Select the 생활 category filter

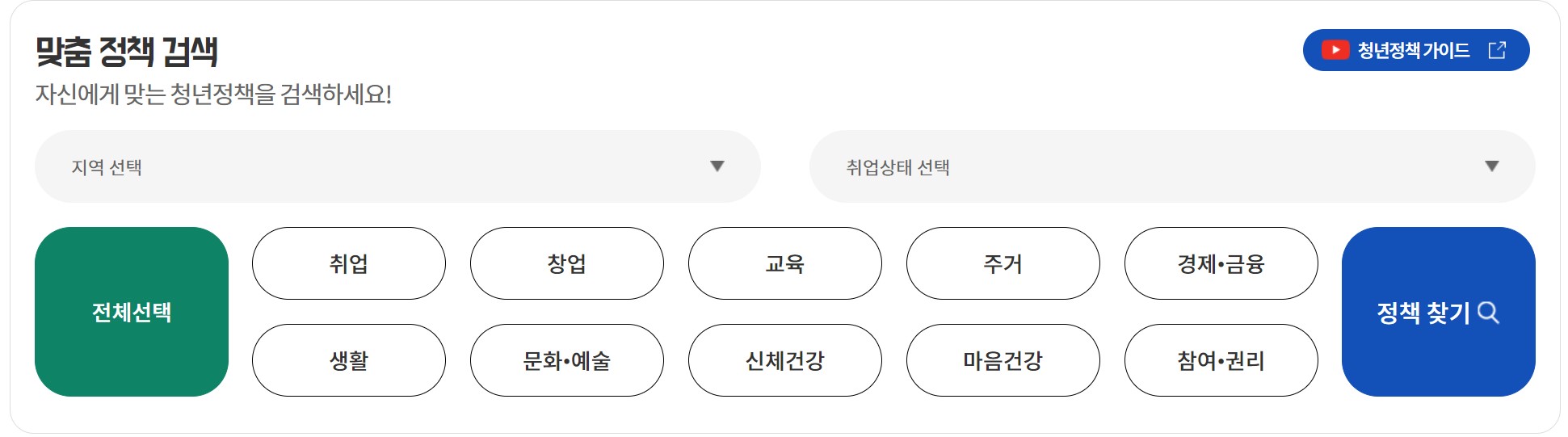pos(349,360)
